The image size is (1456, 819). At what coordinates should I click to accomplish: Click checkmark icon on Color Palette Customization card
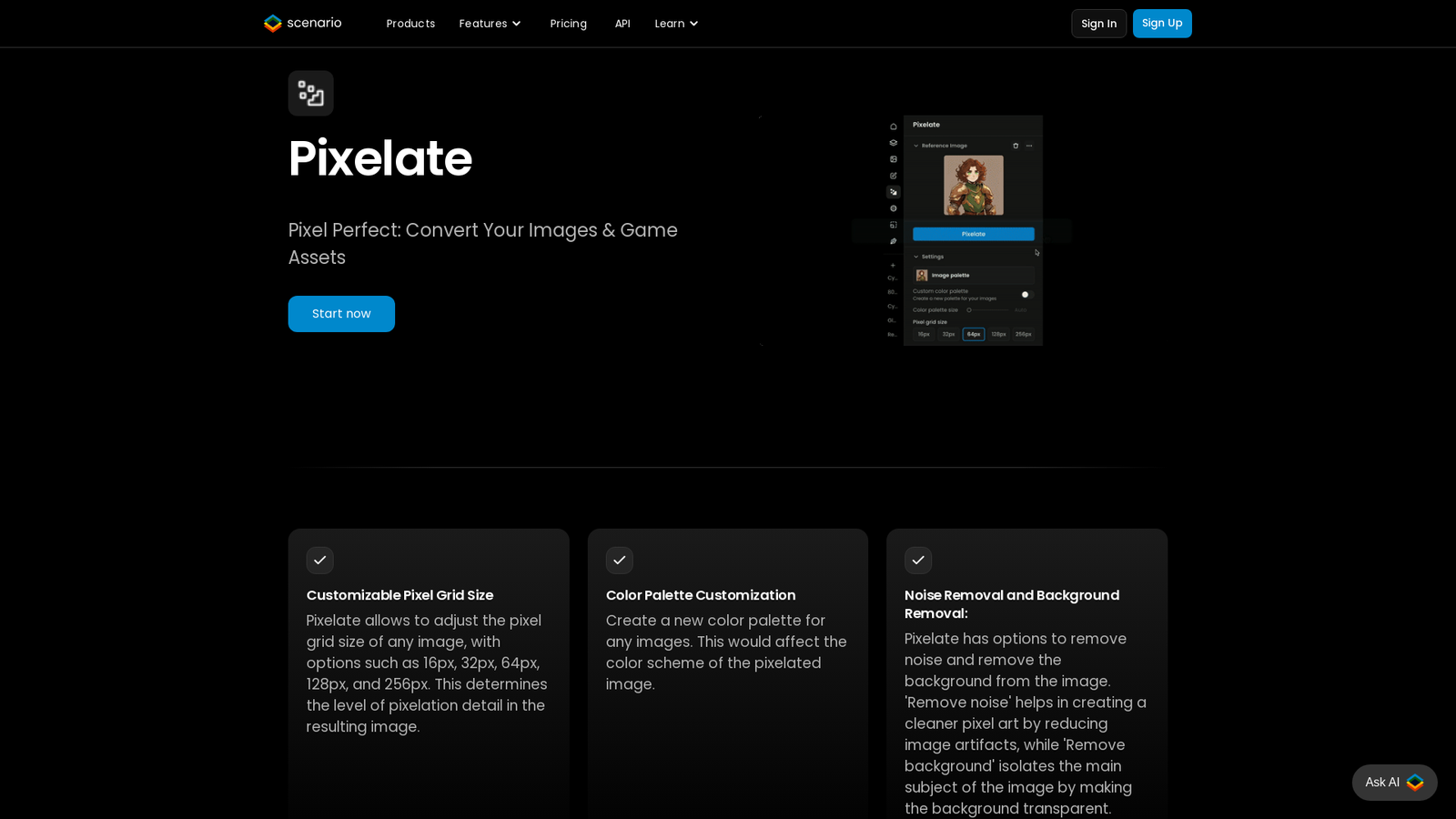click(x=619, y=561)
